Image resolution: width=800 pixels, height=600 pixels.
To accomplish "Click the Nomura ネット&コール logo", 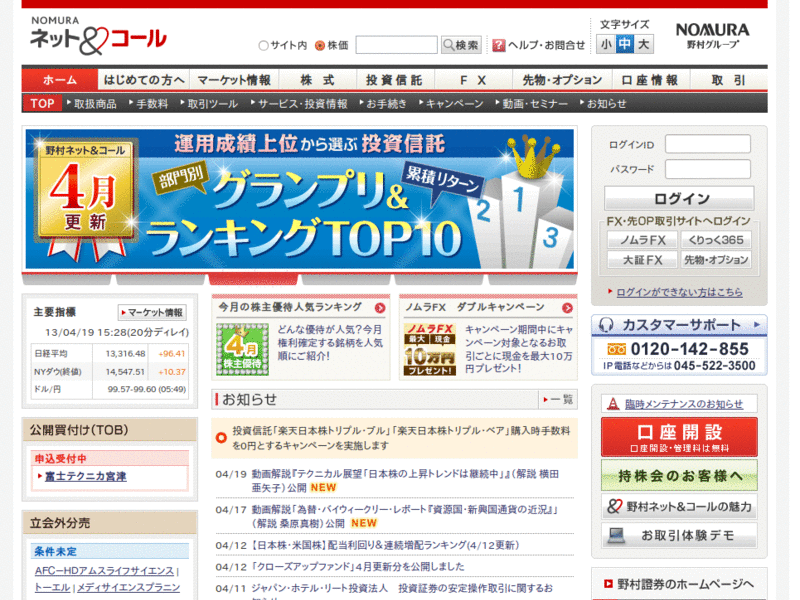I will (98, 35).
